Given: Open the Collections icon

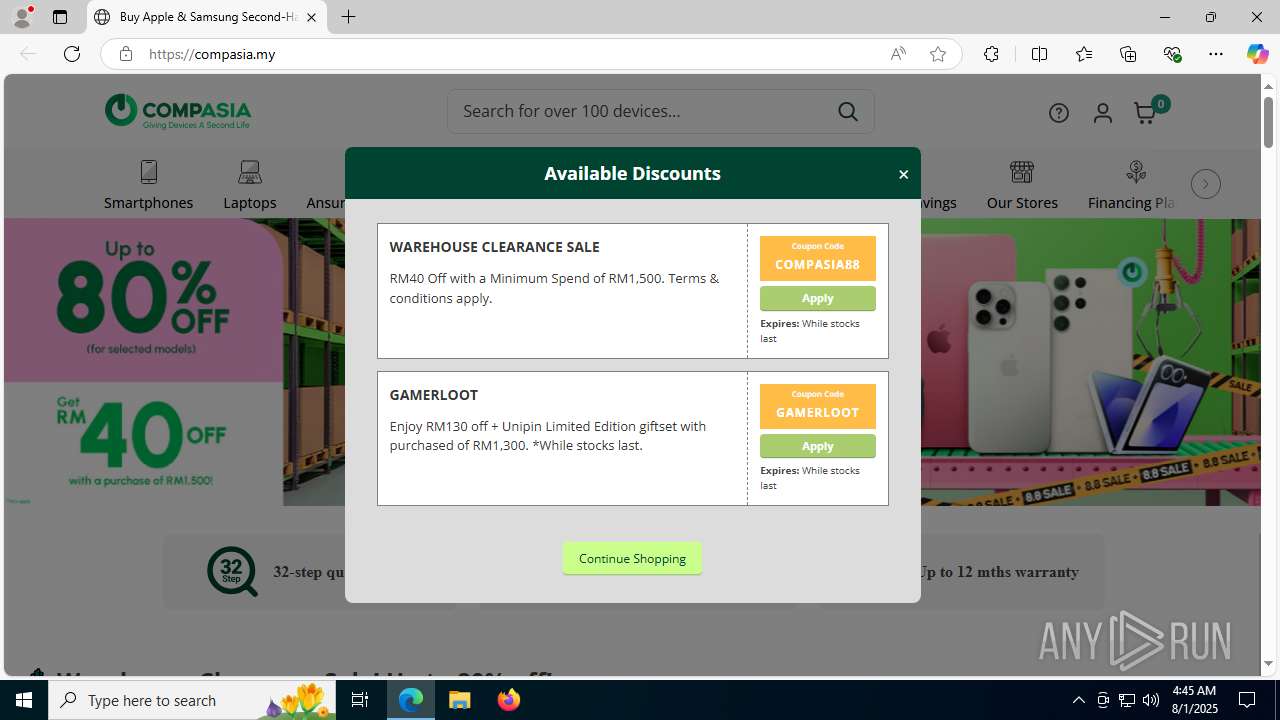Looking at the screenshot, I should 1128,54.
